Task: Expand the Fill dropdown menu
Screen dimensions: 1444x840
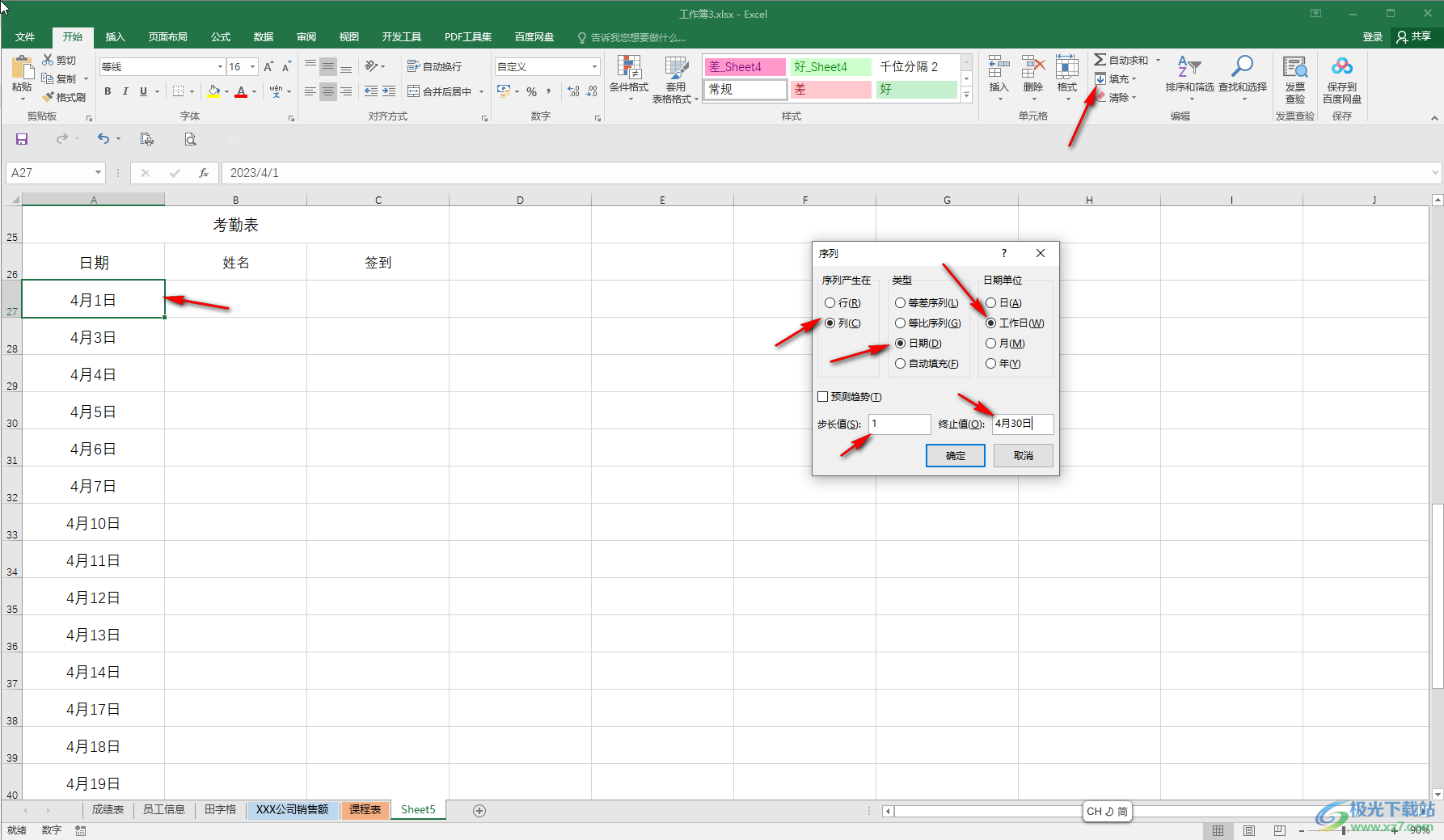Action: click(1134, 79)
